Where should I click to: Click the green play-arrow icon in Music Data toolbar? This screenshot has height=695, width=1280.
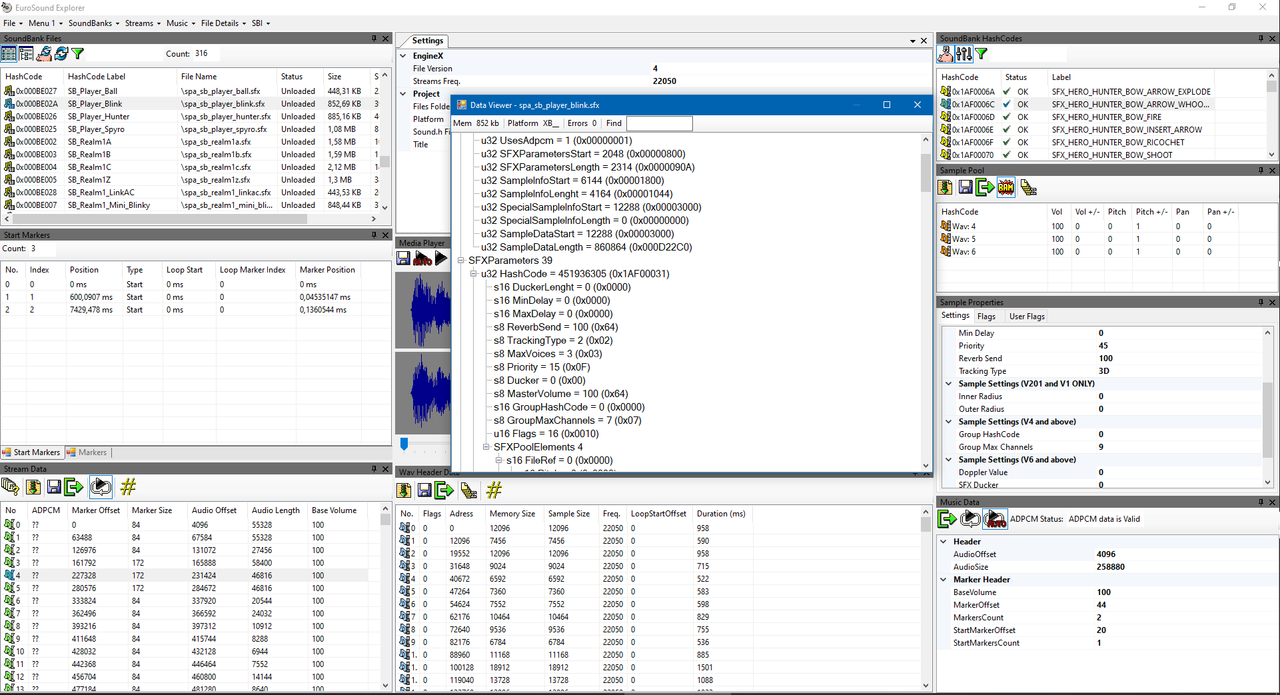pos(948,518)
